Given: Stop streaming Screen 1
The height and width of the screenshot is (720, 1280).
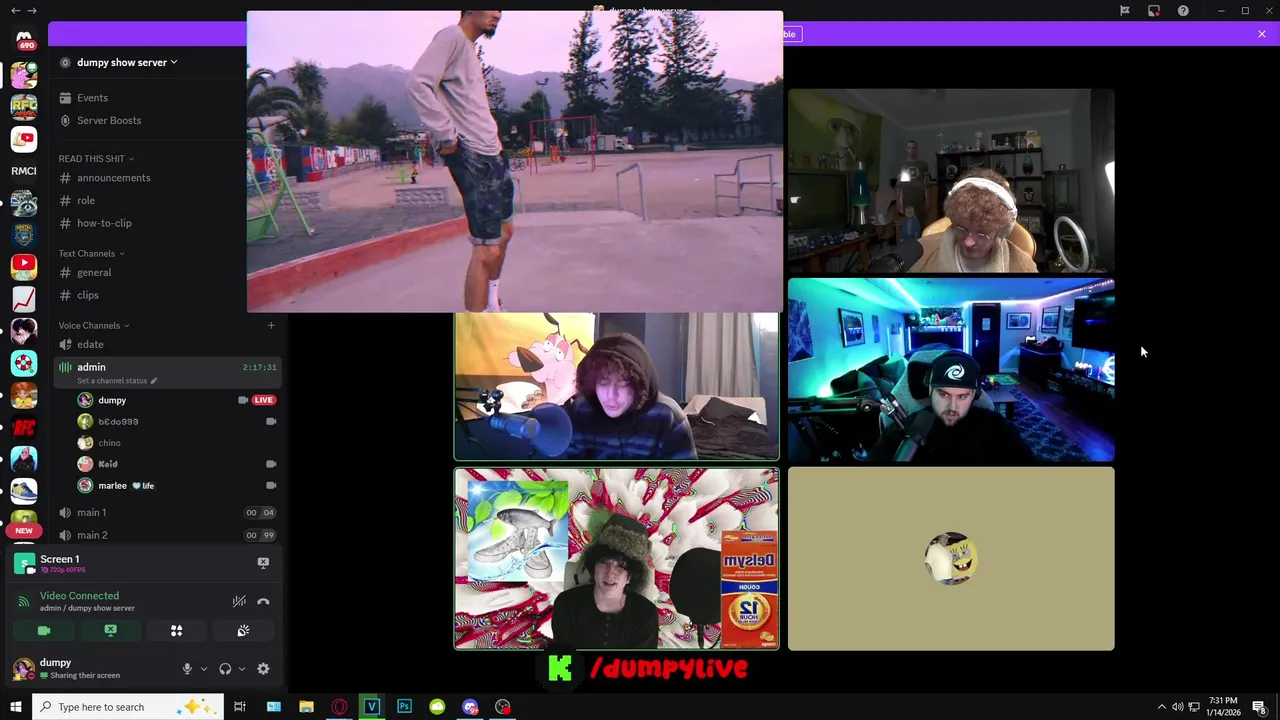Looking at the screenshot, I should tap(263, 563).
